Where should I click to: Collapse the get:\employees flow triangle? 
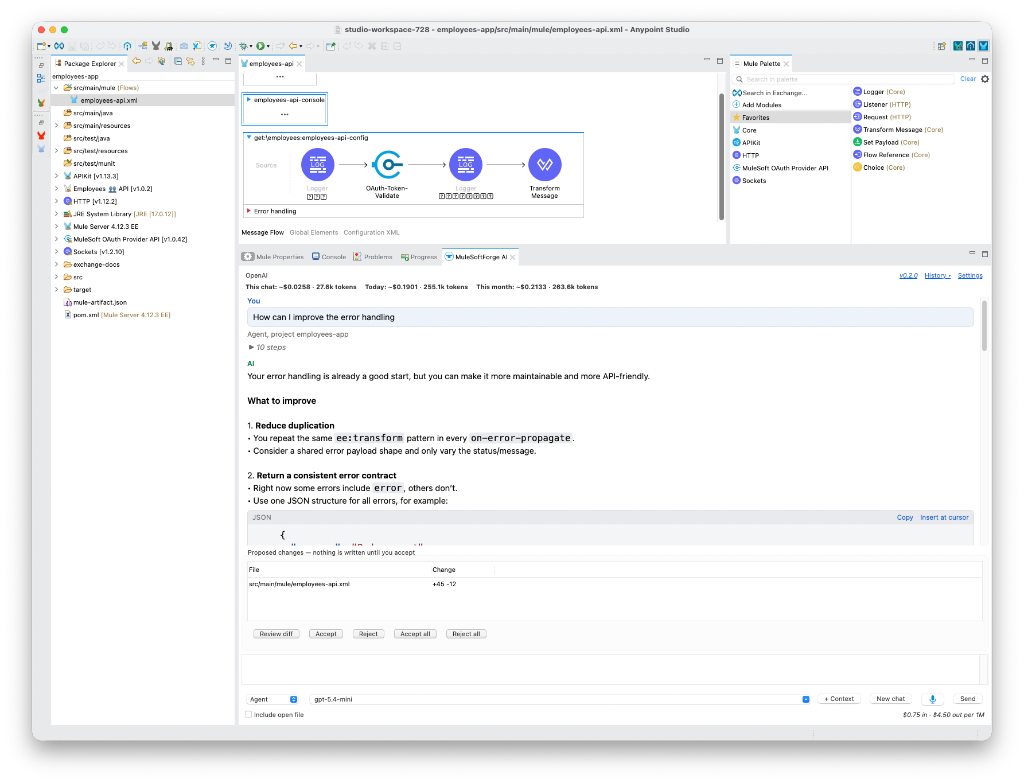(249, 138)
